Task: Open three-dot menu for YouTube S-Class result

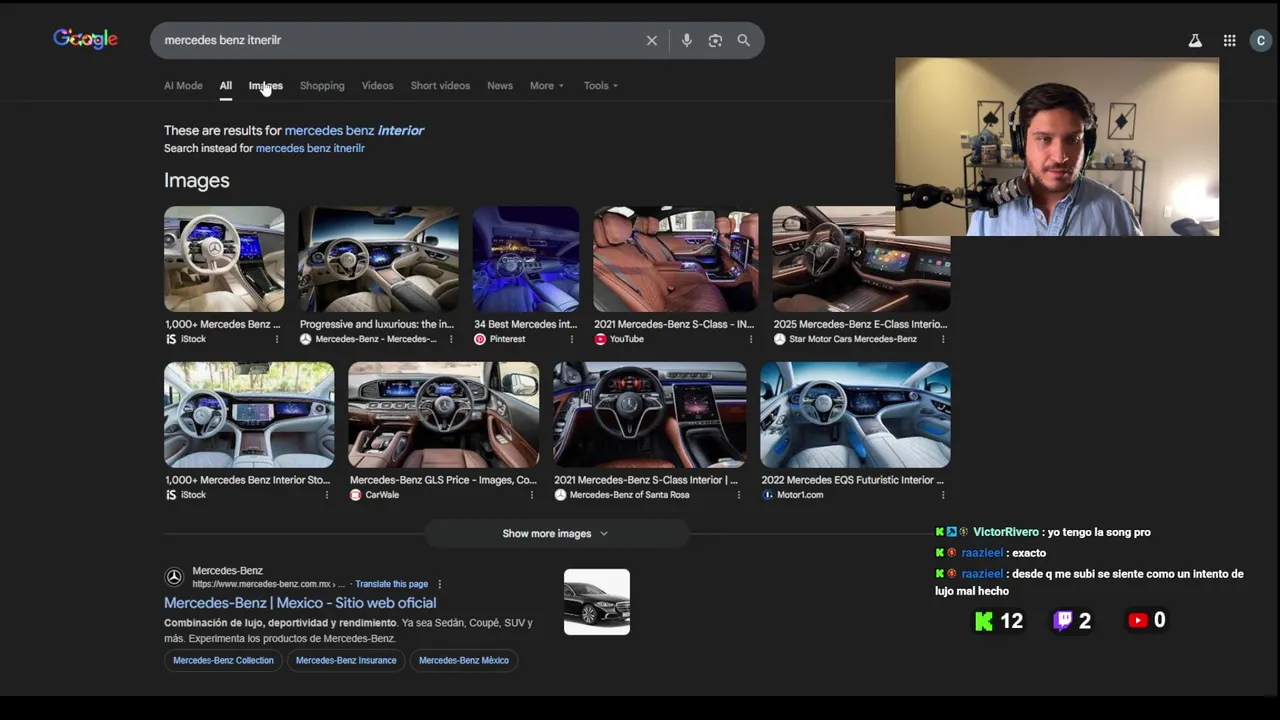Action: 751,339
